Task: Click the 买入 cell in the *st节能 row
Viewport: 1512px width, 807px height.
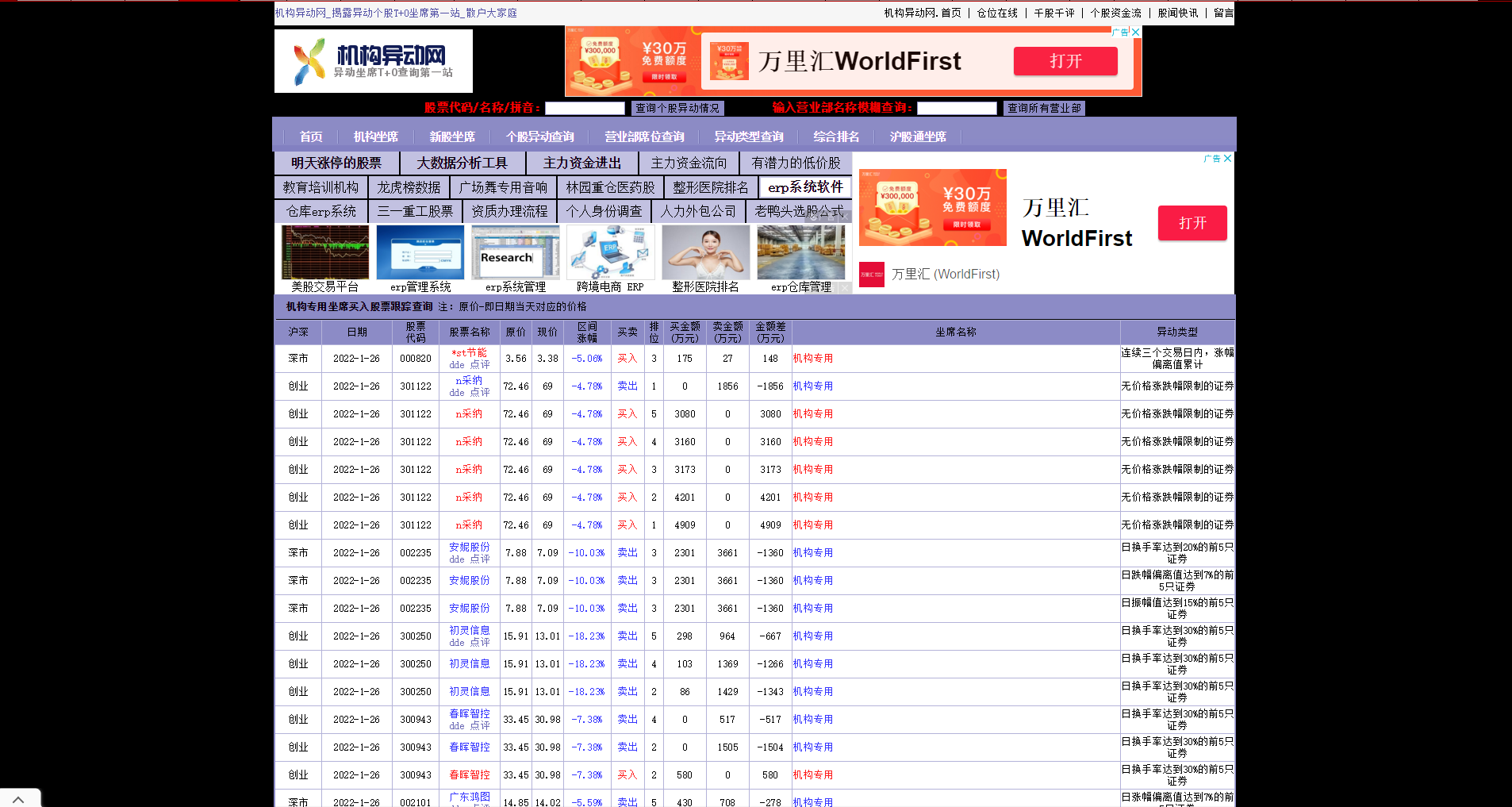Action: tap(627, 359)
